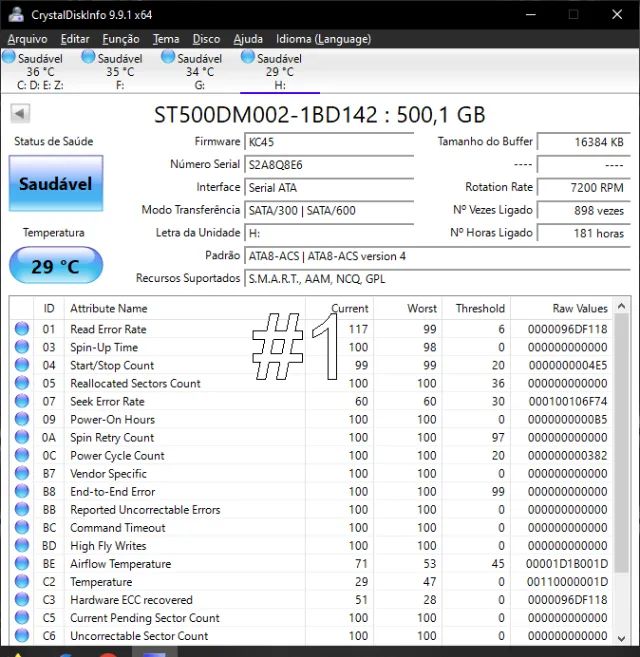Open the Ajuda menu

tap(248, 39)
